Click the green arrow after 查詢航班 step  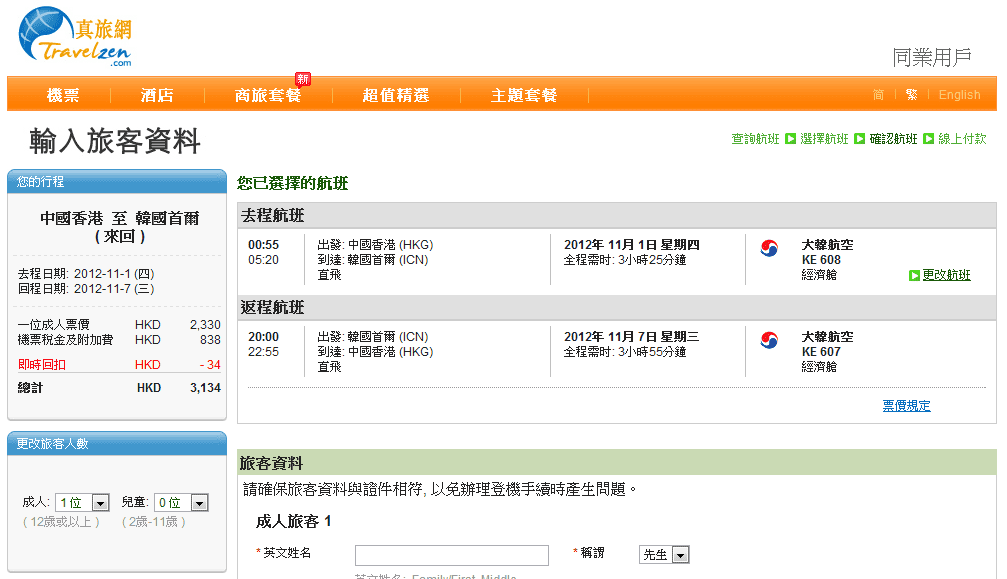(x=790, y=139)
